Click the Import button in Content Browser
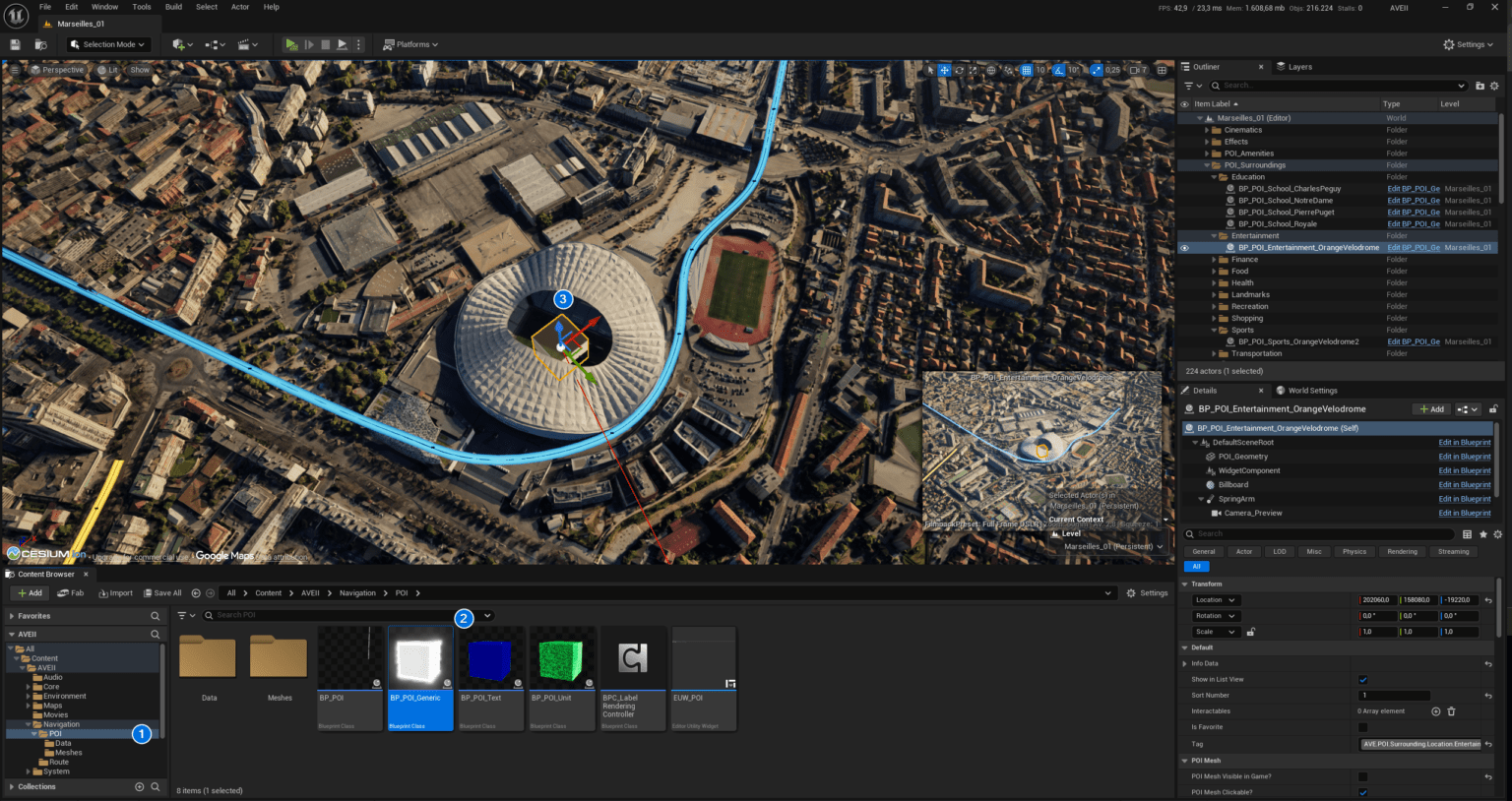This screenshot has height=801, width=1512. point(115,593)
